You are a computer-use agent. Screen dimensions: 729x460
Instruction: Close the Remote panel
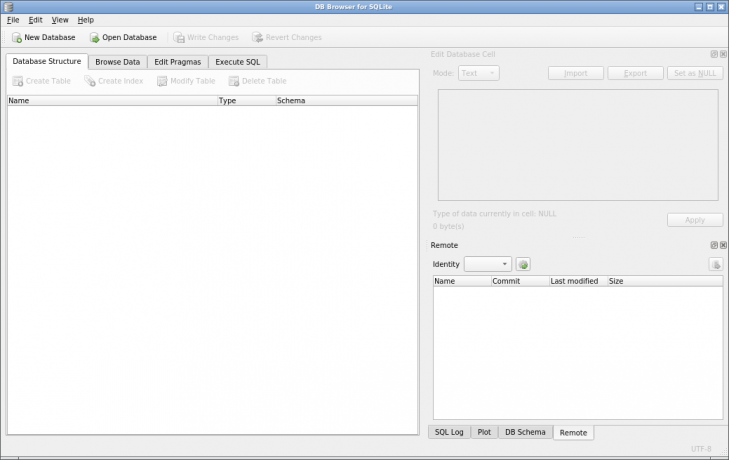[723, 245]
